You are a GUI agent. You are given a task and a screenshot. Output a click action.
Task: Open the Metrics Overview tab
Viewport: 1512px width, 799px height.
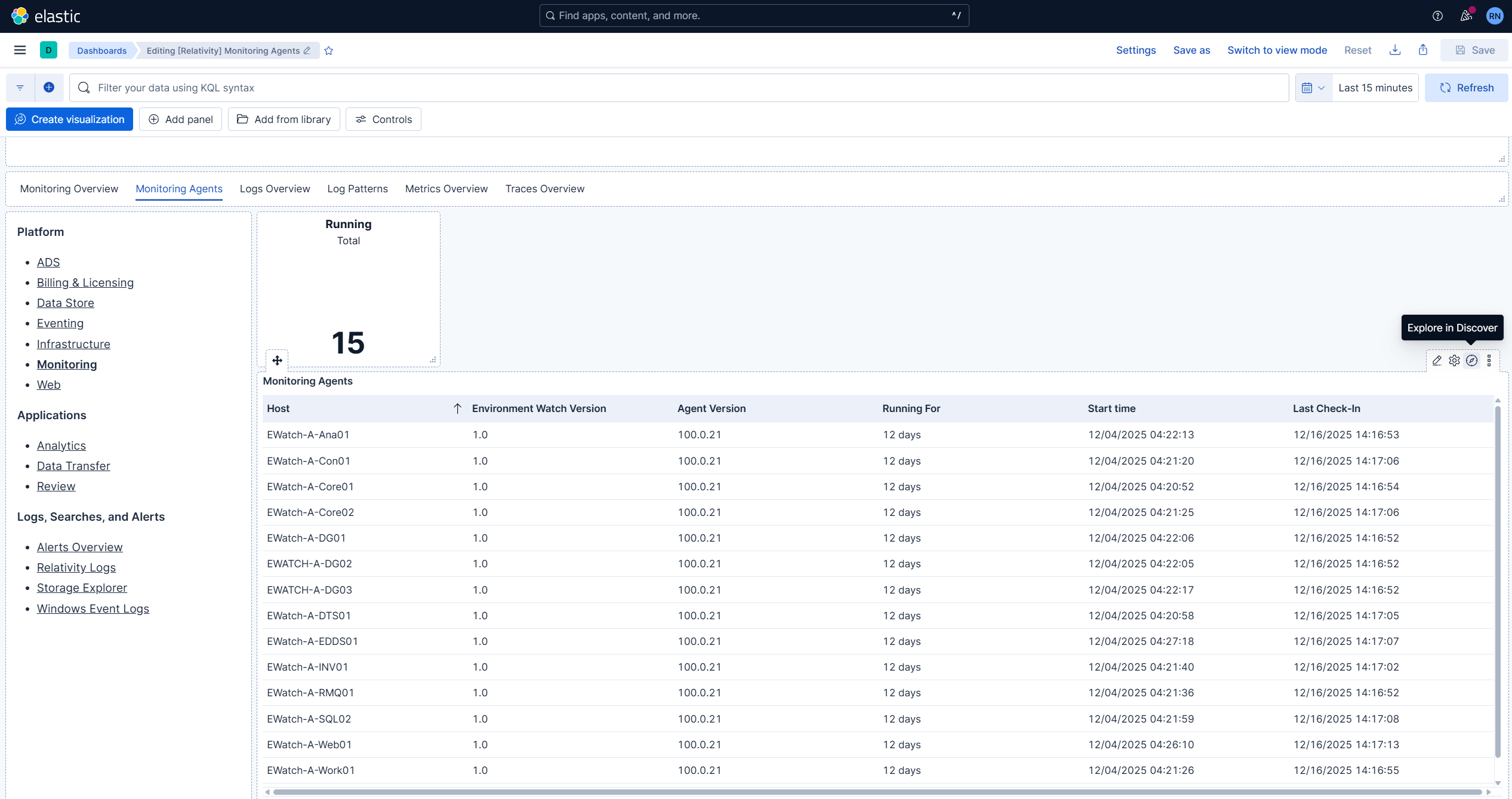click(446, 189)
